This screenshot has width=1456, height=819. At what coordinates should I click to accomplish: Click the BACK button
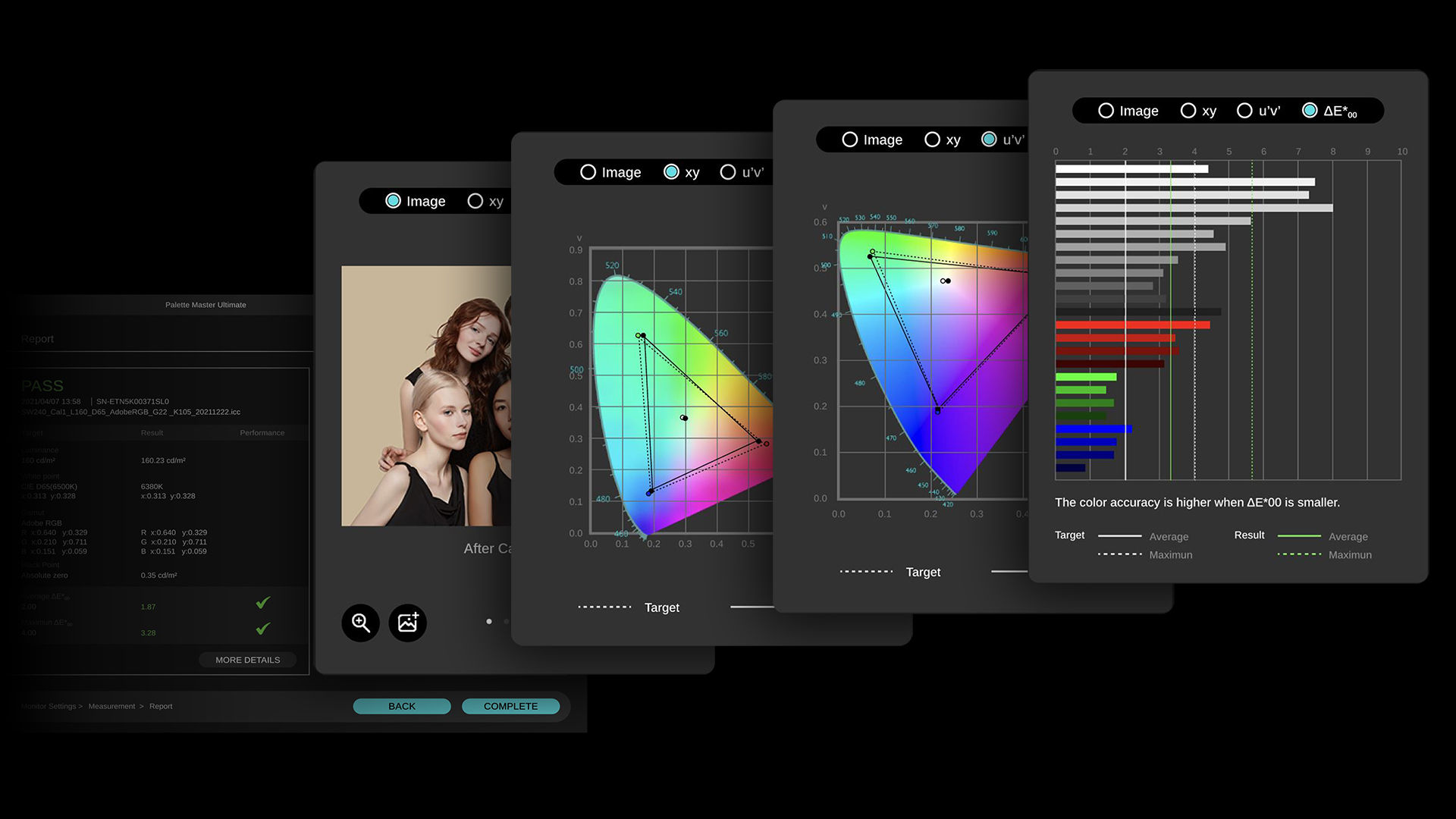point(403,706)
